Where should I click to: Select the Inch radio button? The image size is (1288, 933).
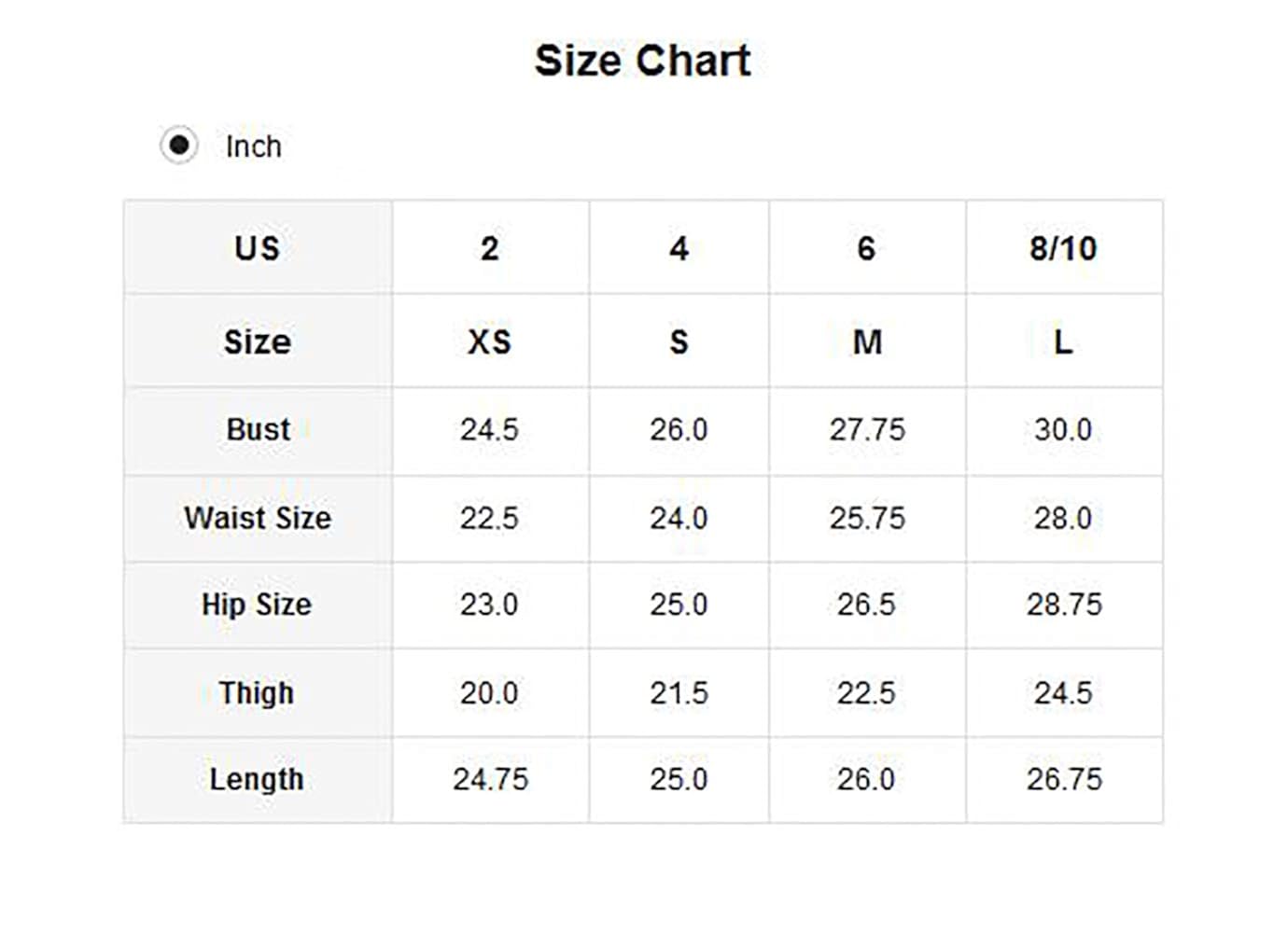(179, 146)
